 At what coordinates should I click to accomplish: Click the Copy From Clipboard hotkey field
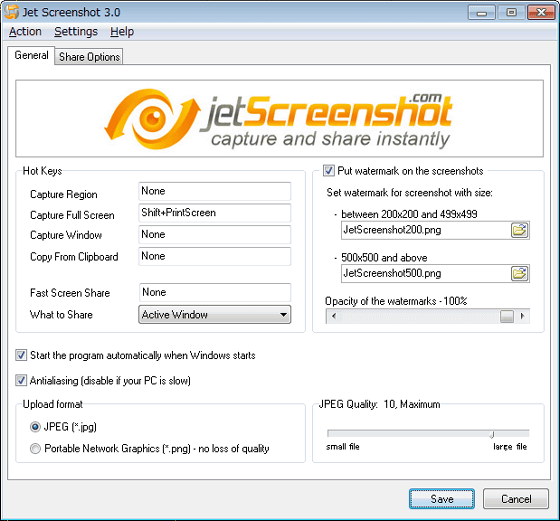coord(215,256)
